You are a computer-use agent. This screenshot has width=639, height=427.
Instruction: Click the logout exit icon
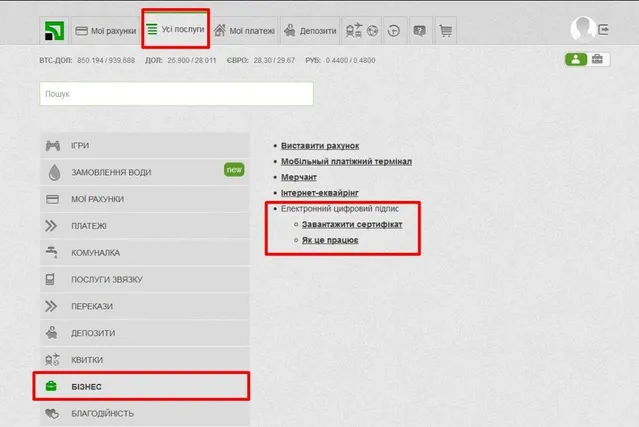point(604,30)
